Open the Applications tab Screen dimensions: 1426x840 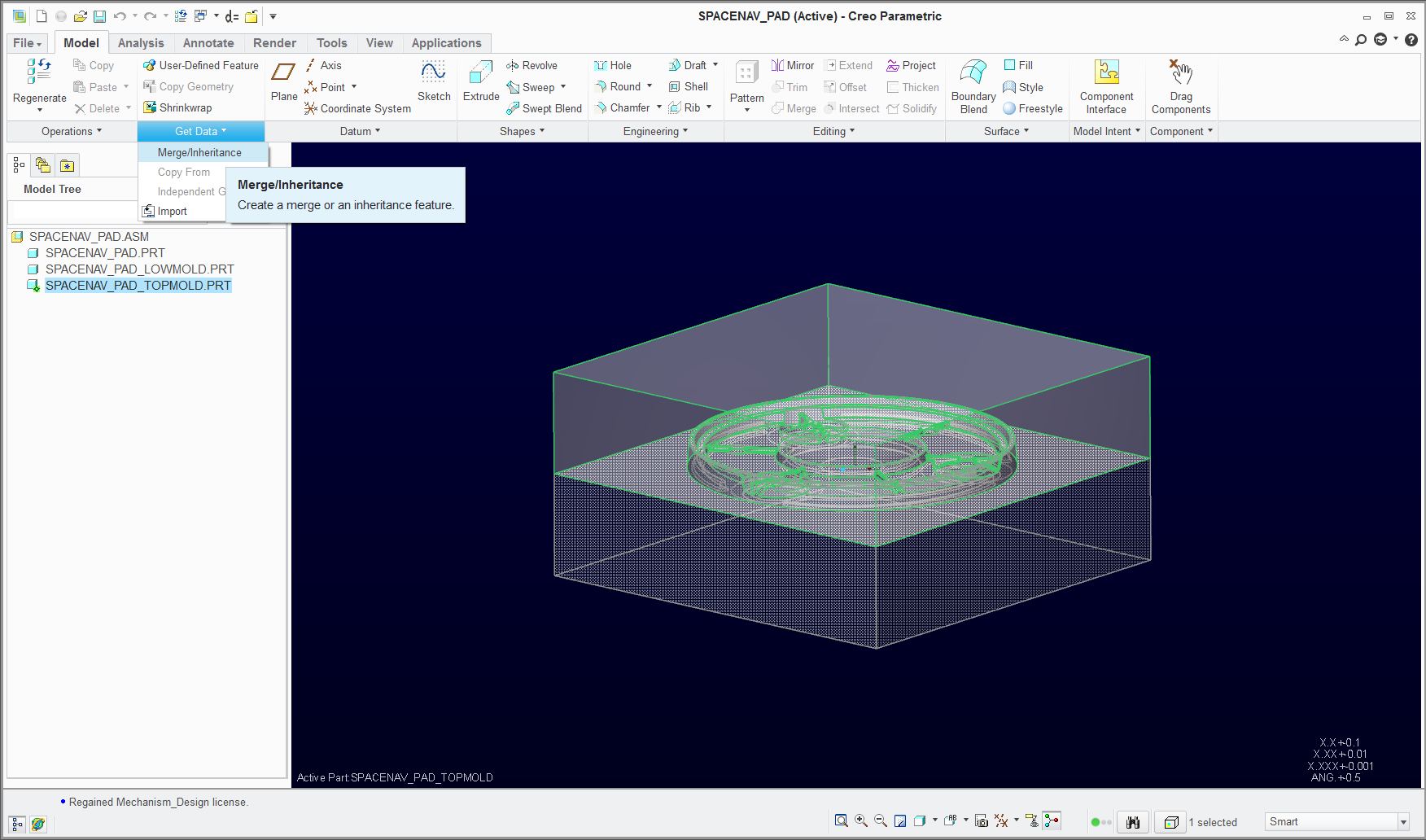[446, 43]
